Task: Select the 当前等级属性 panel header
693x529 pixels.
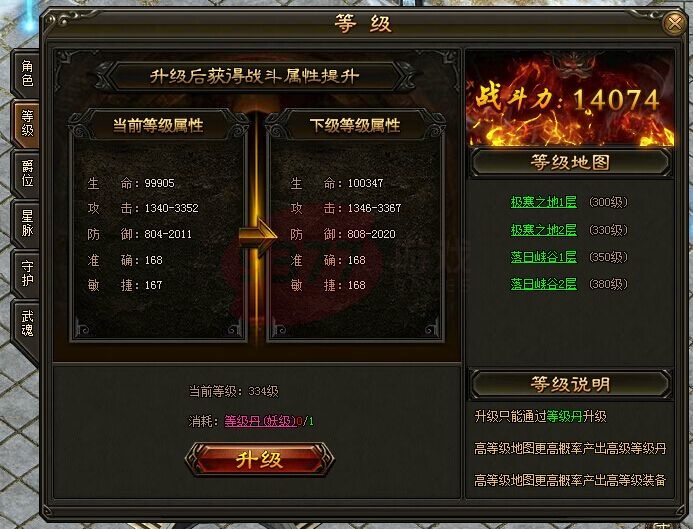Action: tap(158, 126)
